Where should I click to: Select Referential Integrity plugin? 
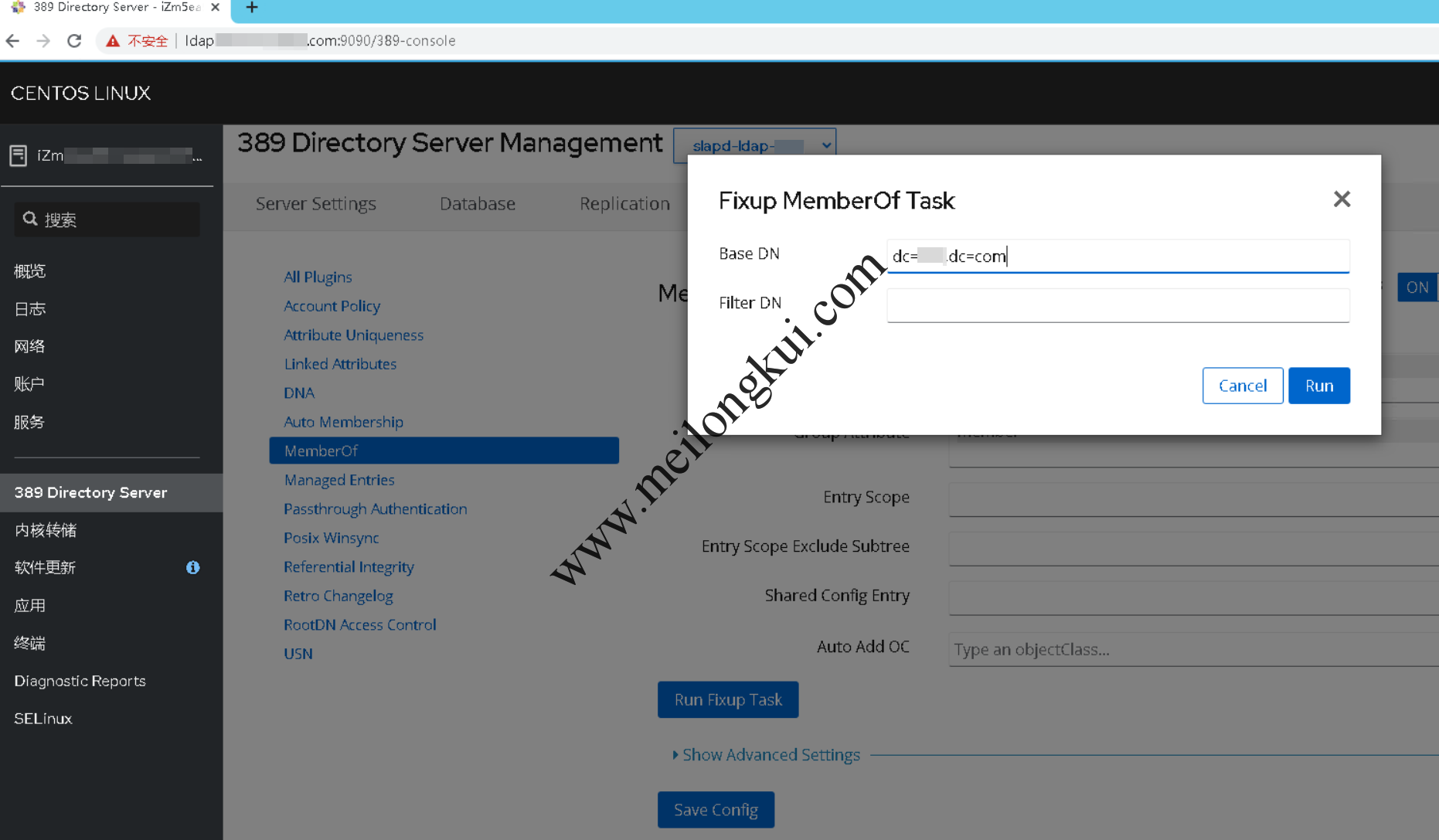pyautogui.click(x=349, y=566)
